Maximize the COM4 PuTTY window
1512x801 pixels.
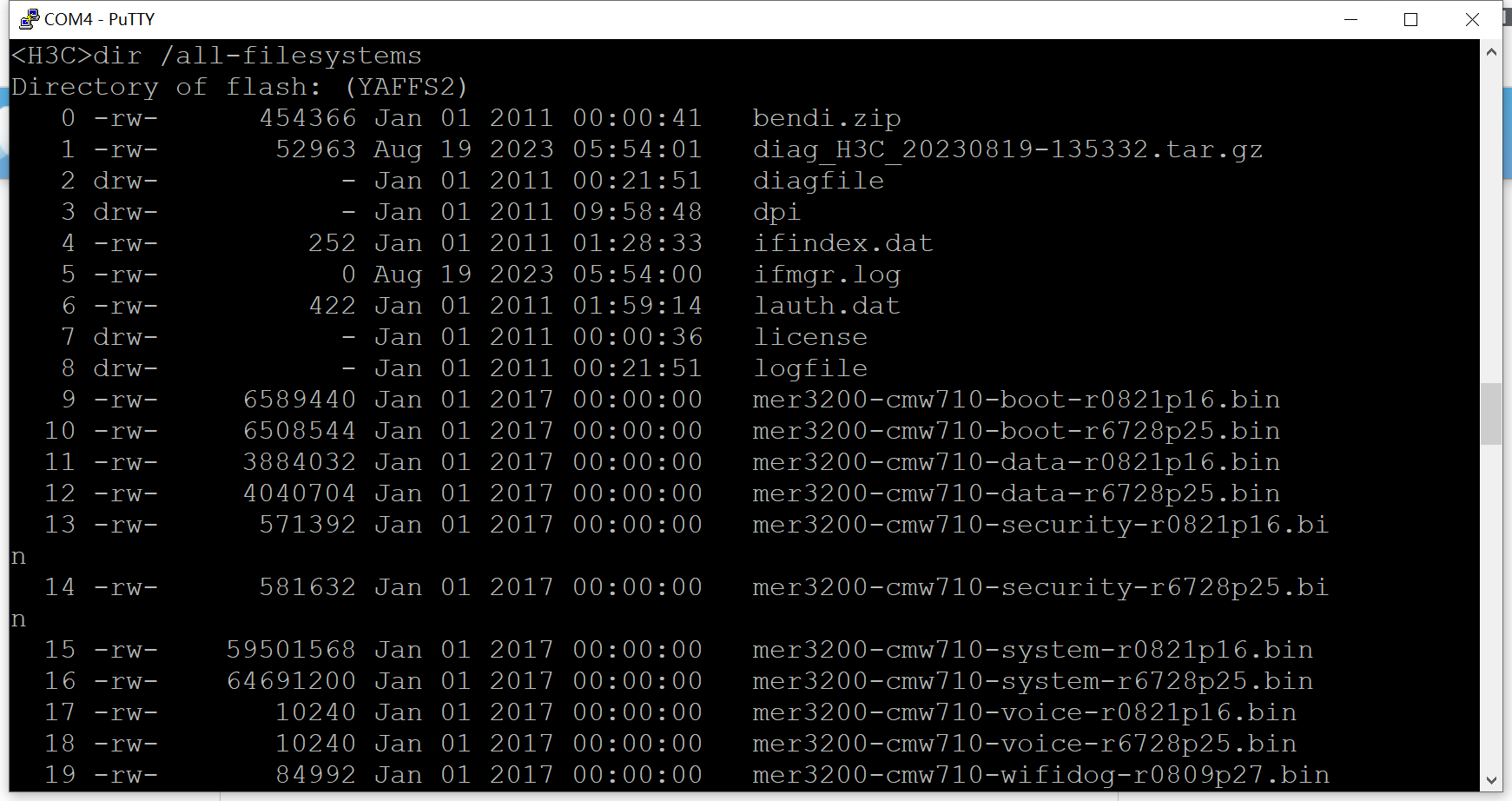tap(1410, 19)
